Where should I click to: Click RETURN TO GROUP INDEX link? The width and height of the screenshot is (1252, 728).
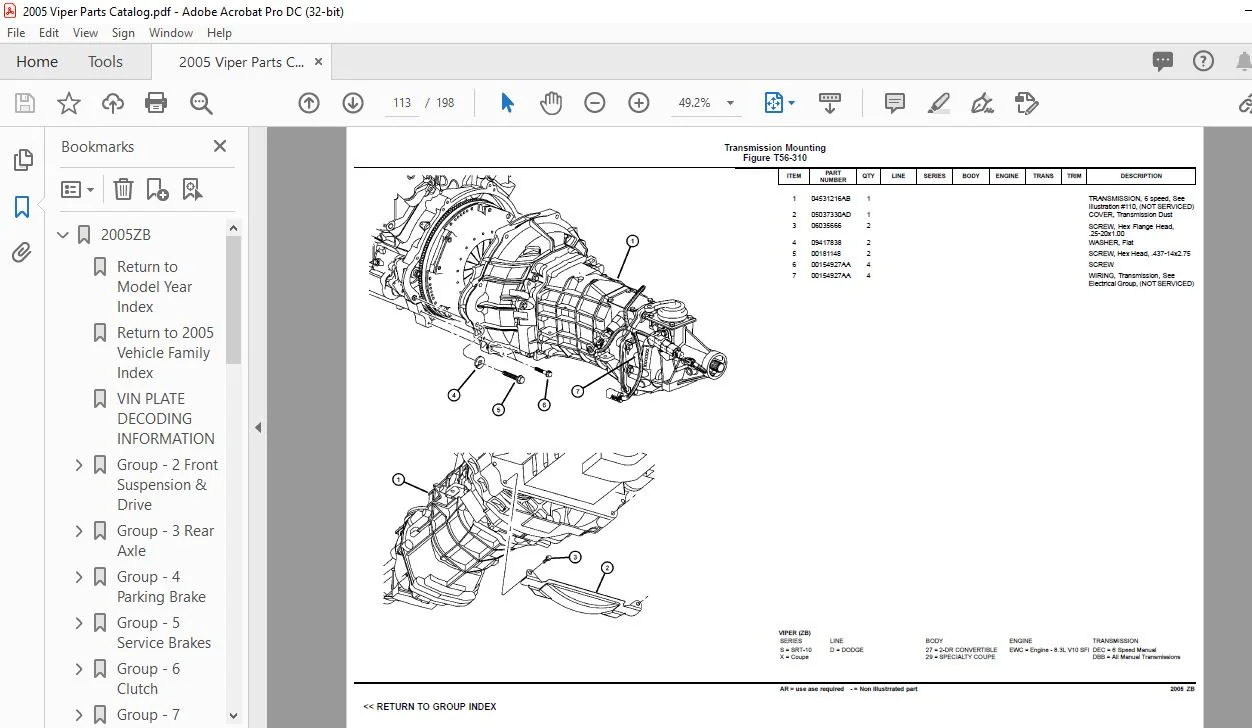(x=430, y=707)
